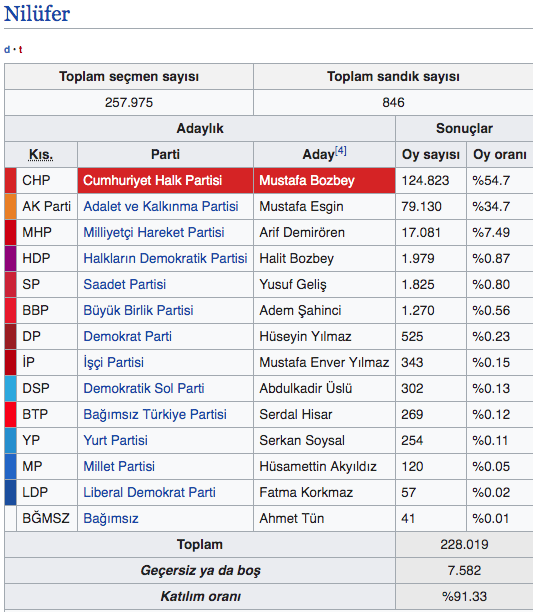Open the Millet Partisi link
The width and height of the screenshot is (533, 612).
pos(119,466)
